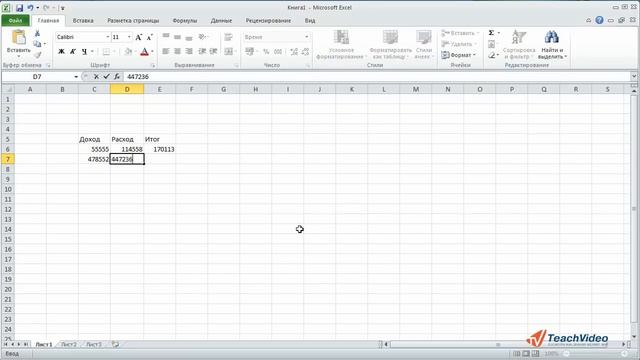The image size is (640, 360).
Task: Open the Формат cells dropdown
Action: click(x=459, y=55)
